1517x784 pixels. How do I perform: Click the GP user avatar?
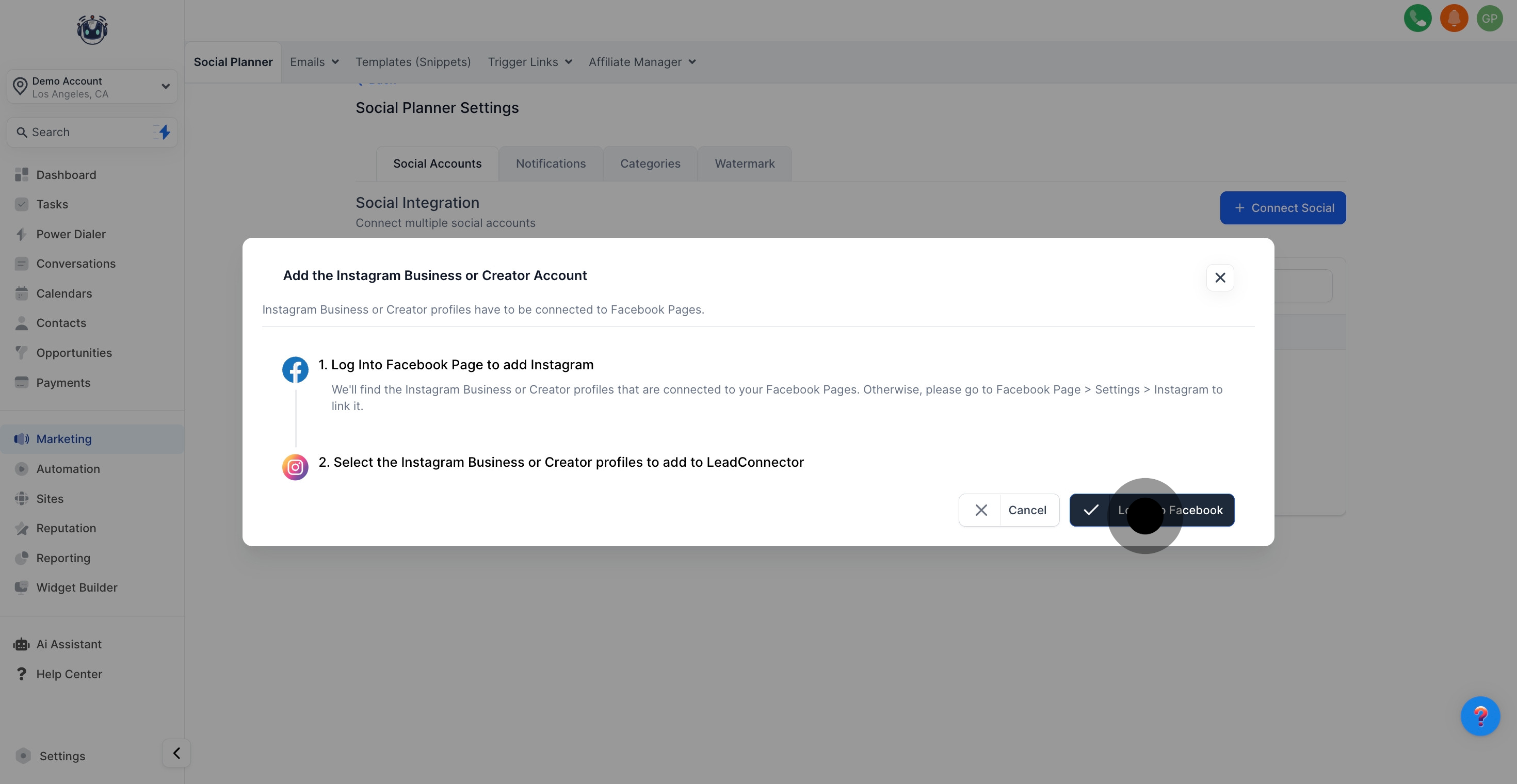pos(1489,18)
